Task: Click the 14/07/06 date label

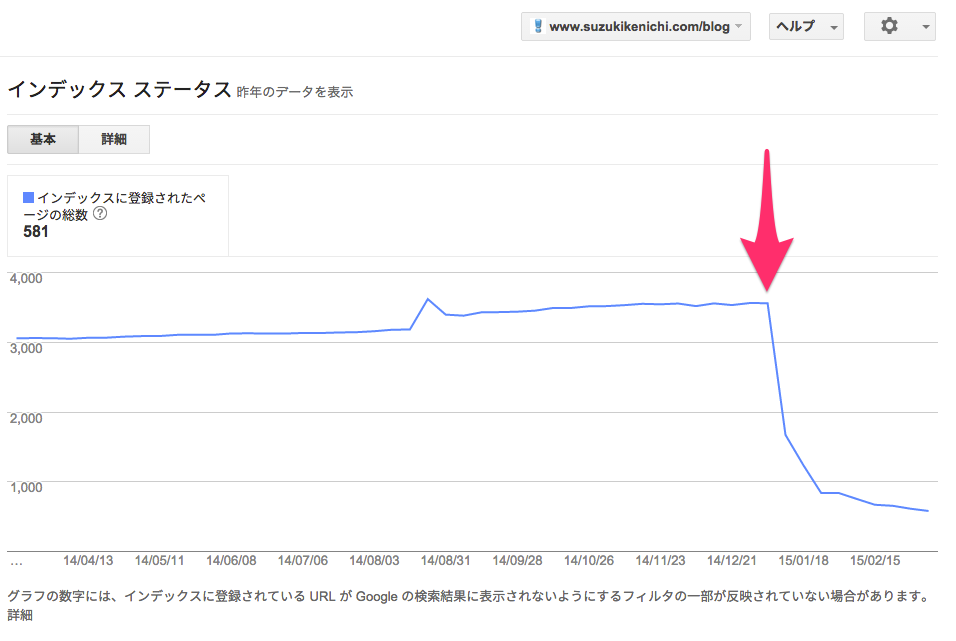Action: click(302, 560)
